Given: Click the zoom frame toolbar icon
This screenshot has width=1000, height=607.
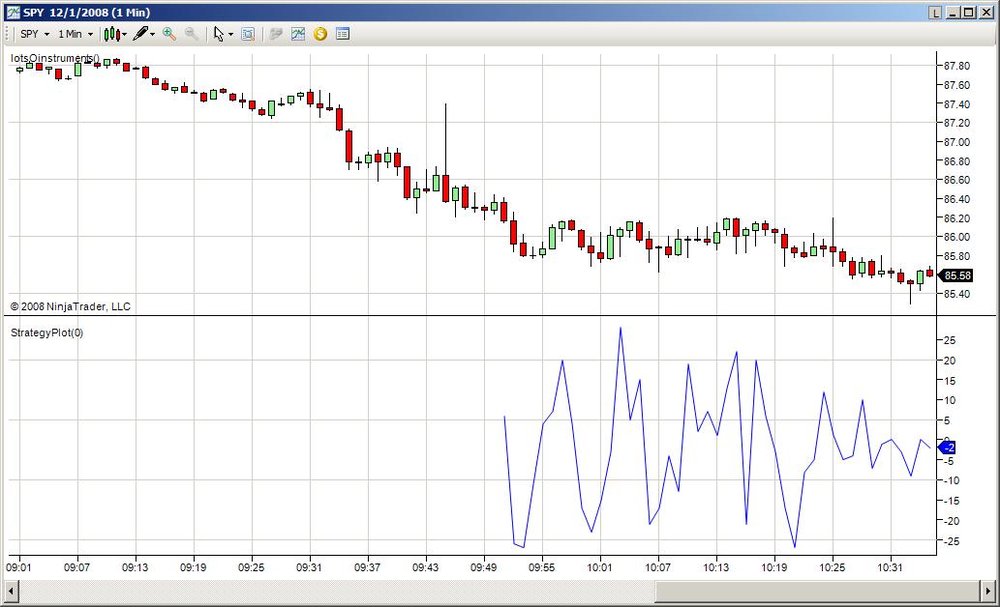Looking at the screenshot, I should tap(248, 34).
